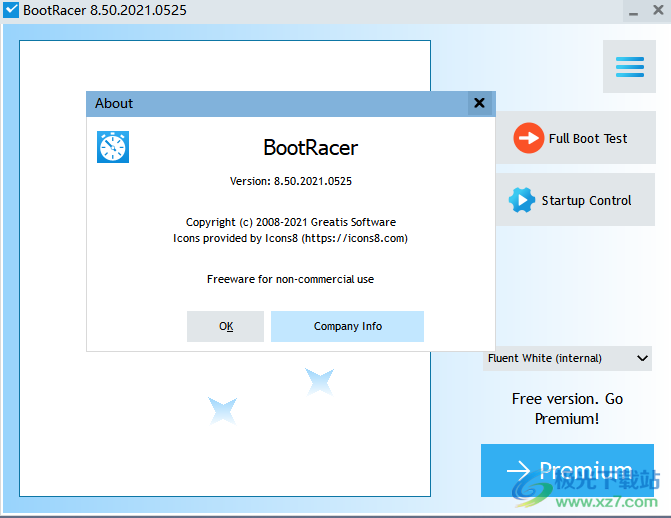The image size is (671, 518).
Task: Click the Icons8 URL credit line
Action: pyautogui.click(x=290, y=238)
